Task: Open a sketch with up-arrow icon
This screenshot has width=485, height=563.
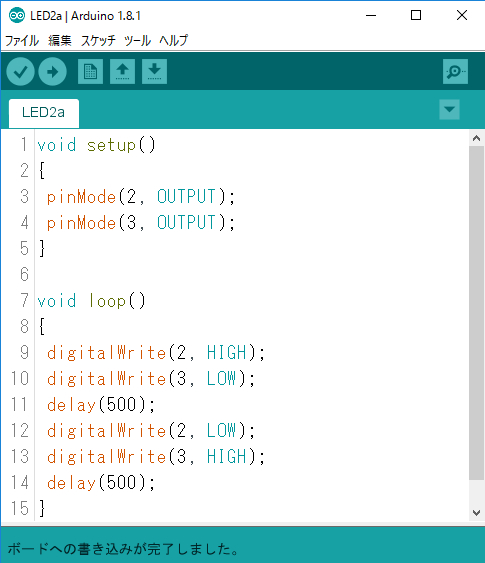Action: (x=122, y=71)
